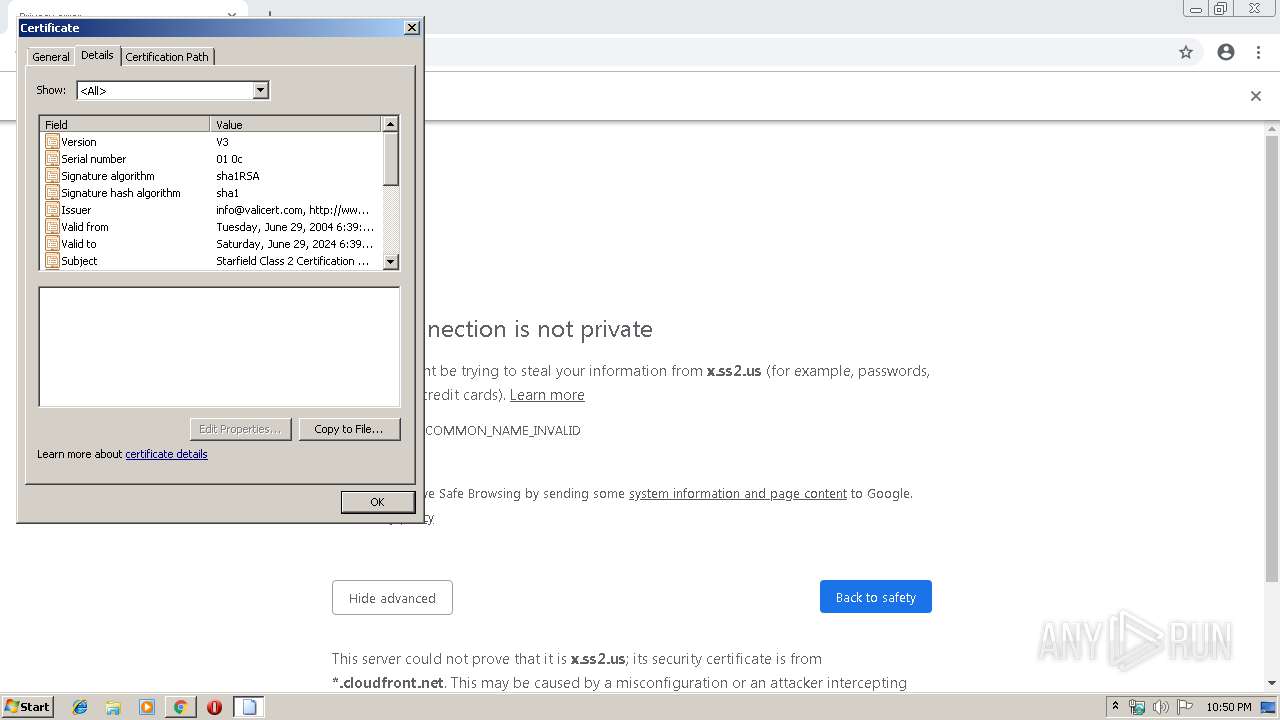Viewport: 1280px width, 720px height.
Task: Open system information and page content link
Action: (x=738, y=493)
